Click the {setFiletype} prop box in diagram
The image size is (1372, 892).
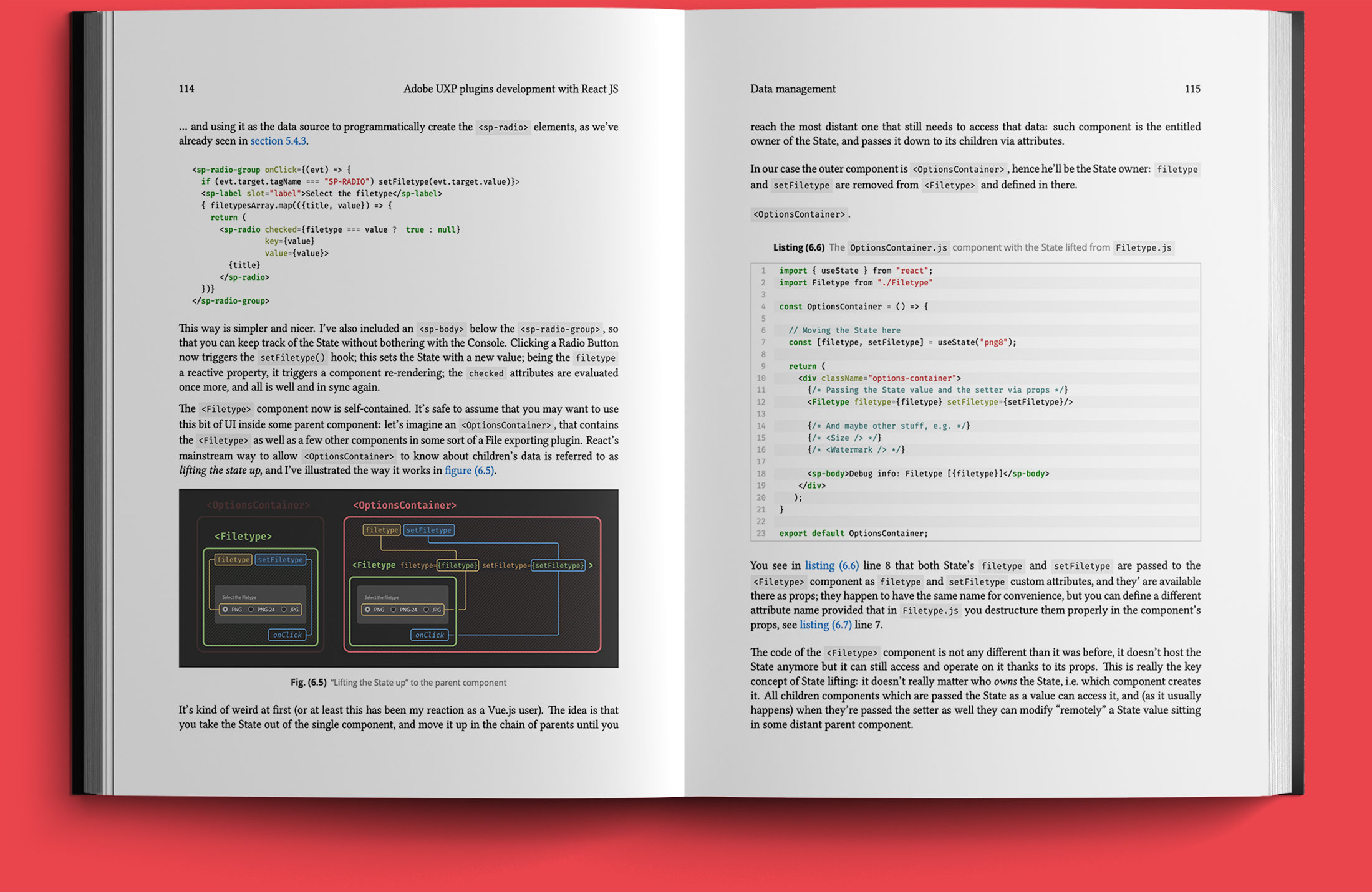click(558, 565)
